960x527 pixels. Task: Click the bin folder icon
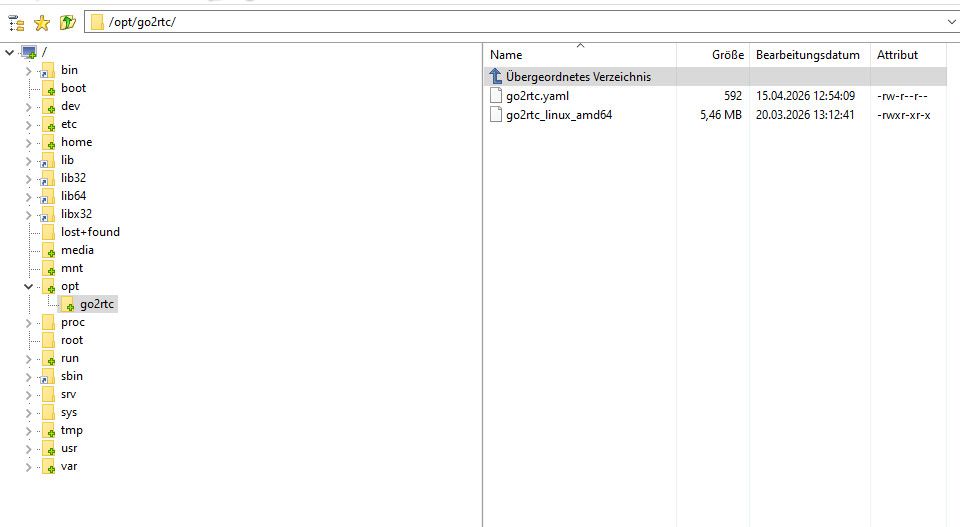(48, 70)
